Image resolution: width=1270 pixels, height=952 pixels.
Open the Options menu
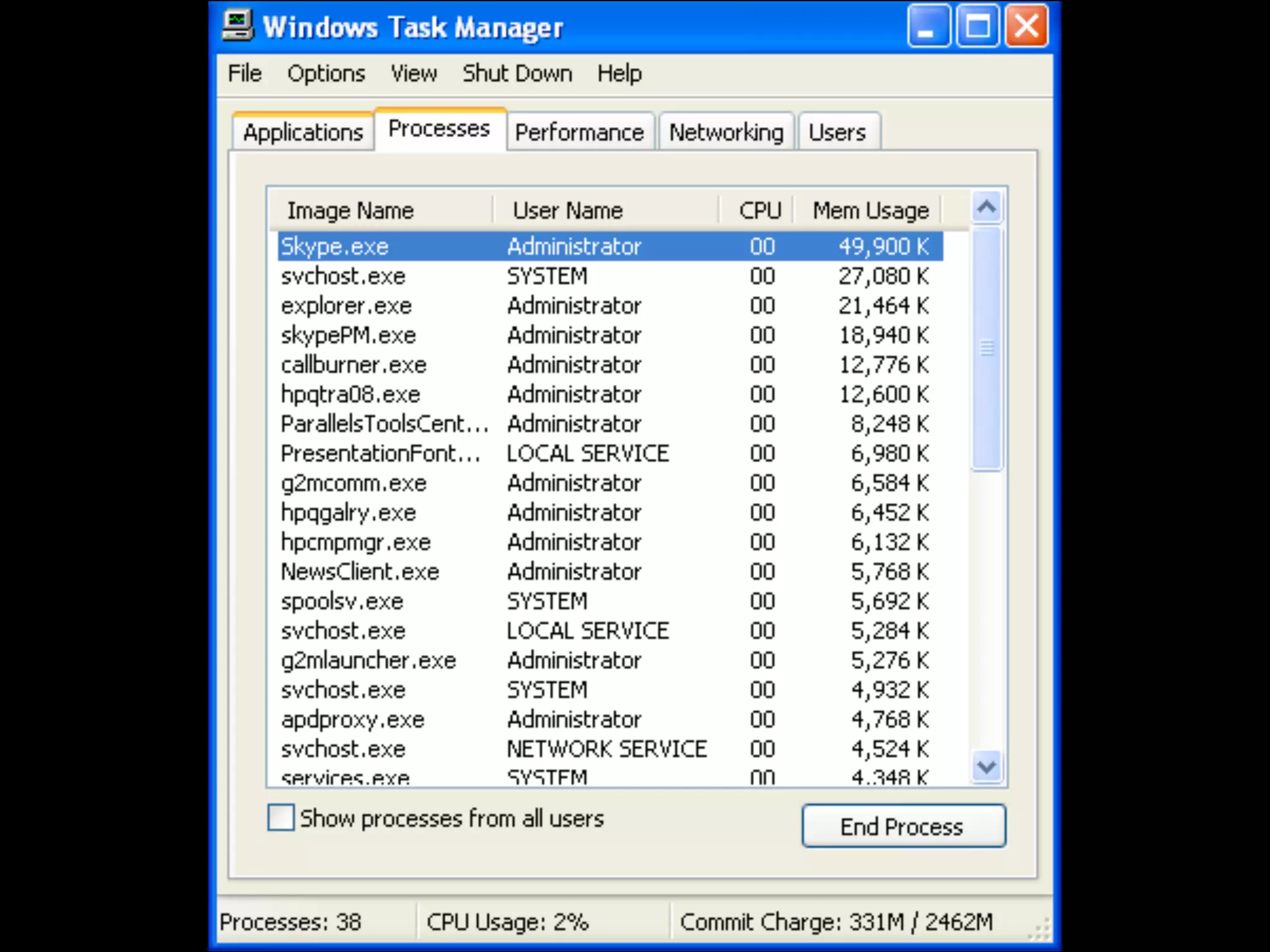(326, 74)
